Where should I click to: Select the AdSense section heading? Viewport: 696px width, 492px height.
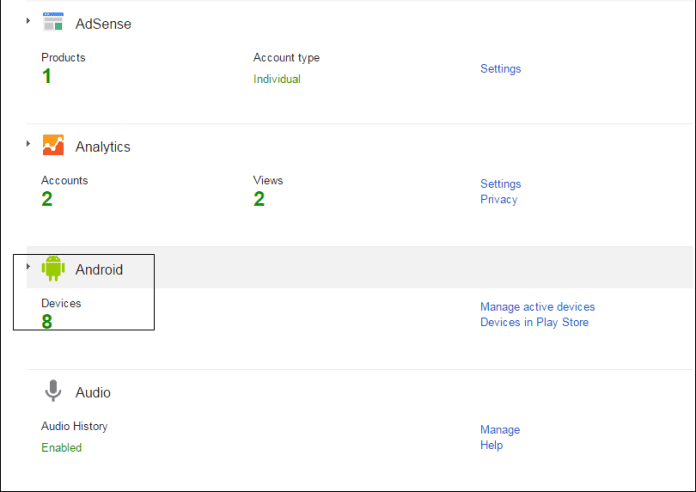click(x=103, y=23)
